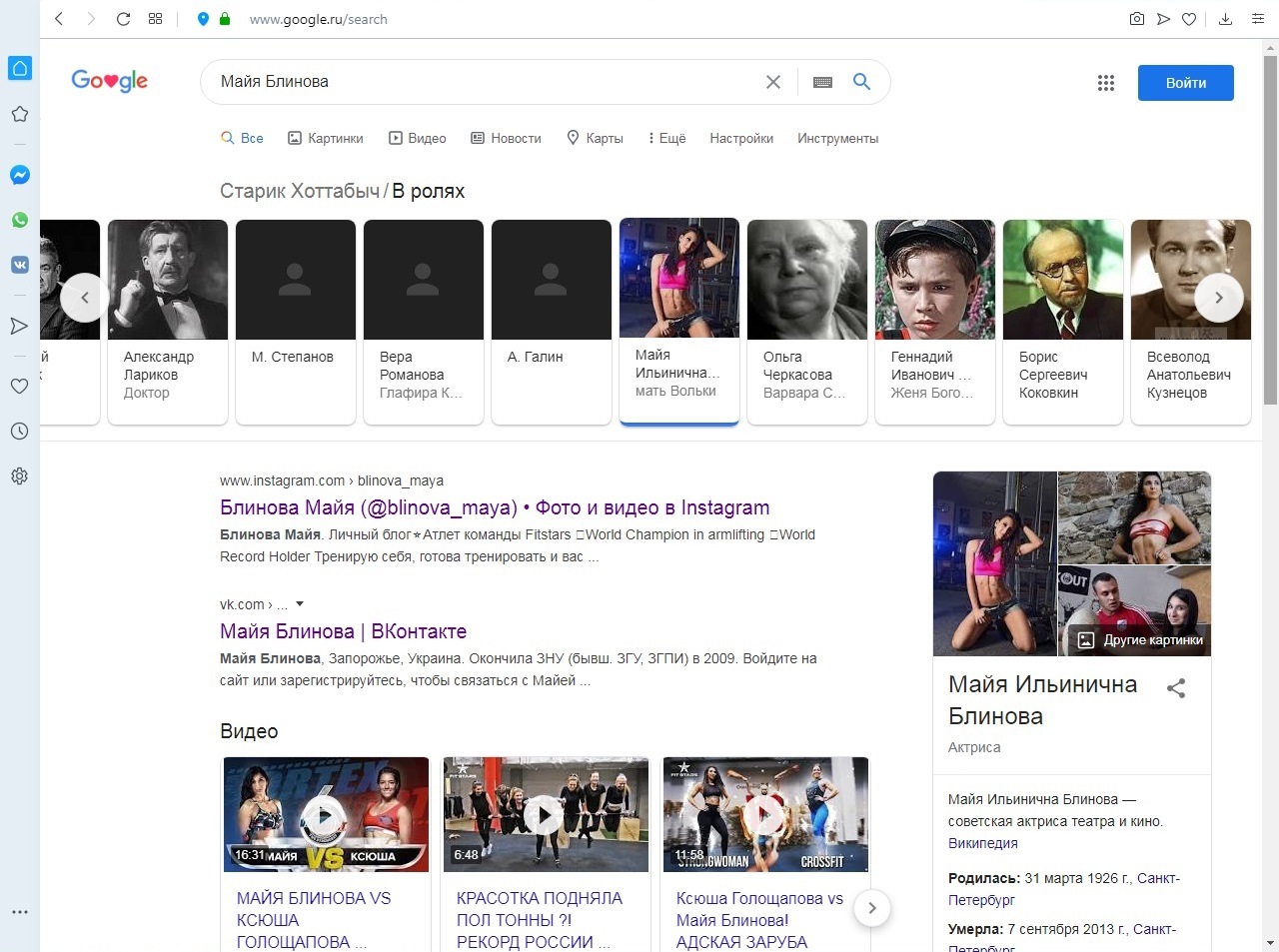Play the 6:48 КРАСОТКА ПОДНЯЛА video

pos(546,815)
